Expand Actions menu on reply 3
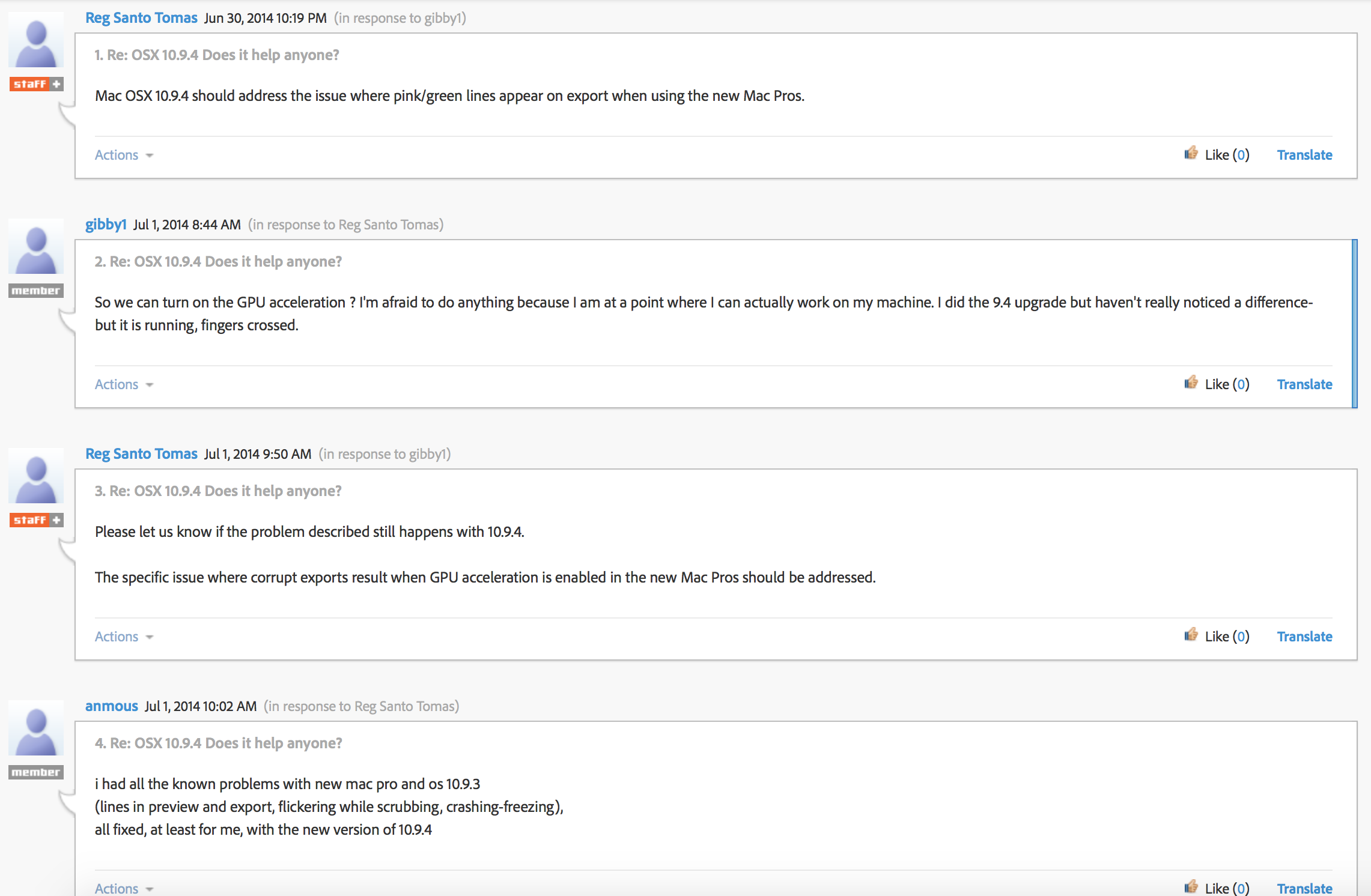The image size is (1371, 896). pyautogui.click(x=124, y=637)
